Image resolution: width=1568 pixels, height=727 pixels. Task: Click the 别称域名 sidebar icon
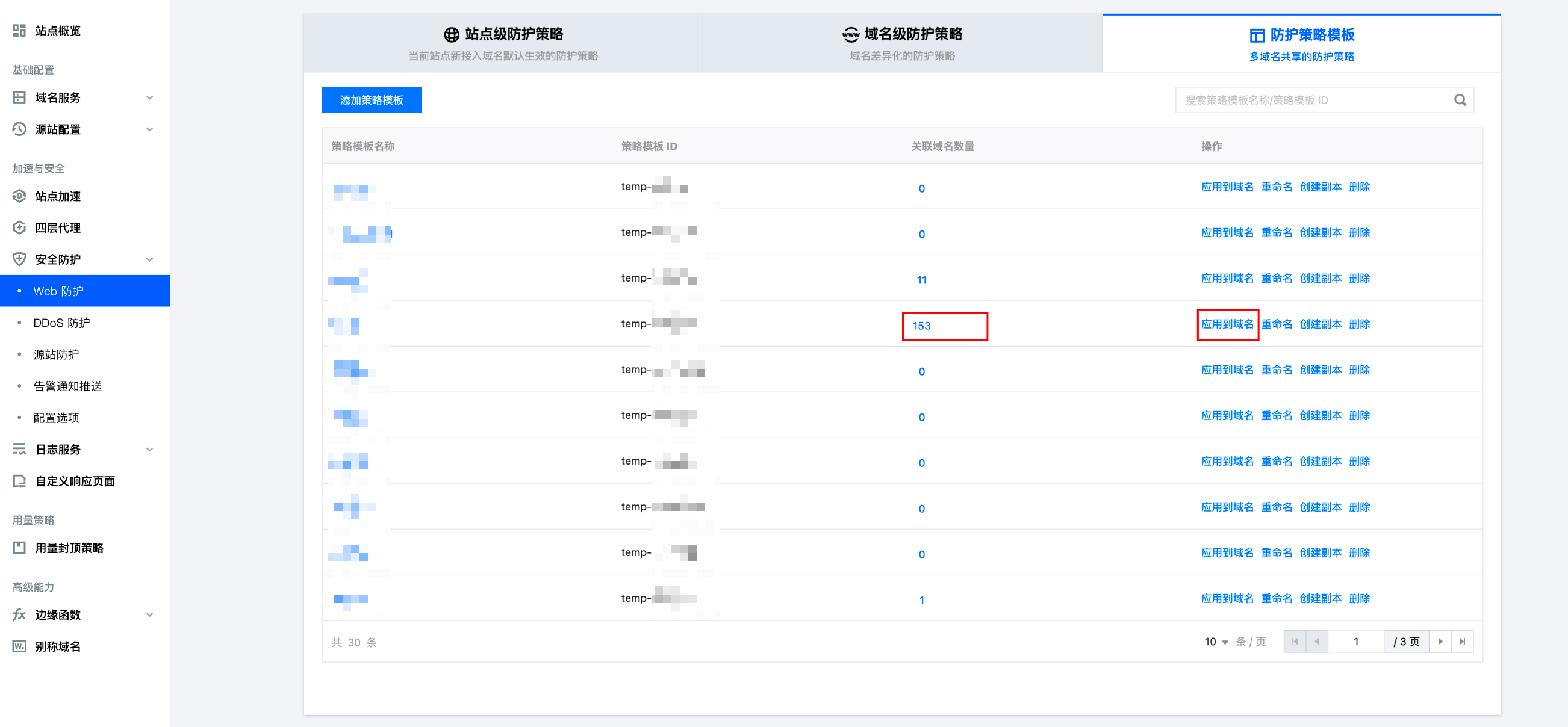pyautogui.click(x=19, y=646)
